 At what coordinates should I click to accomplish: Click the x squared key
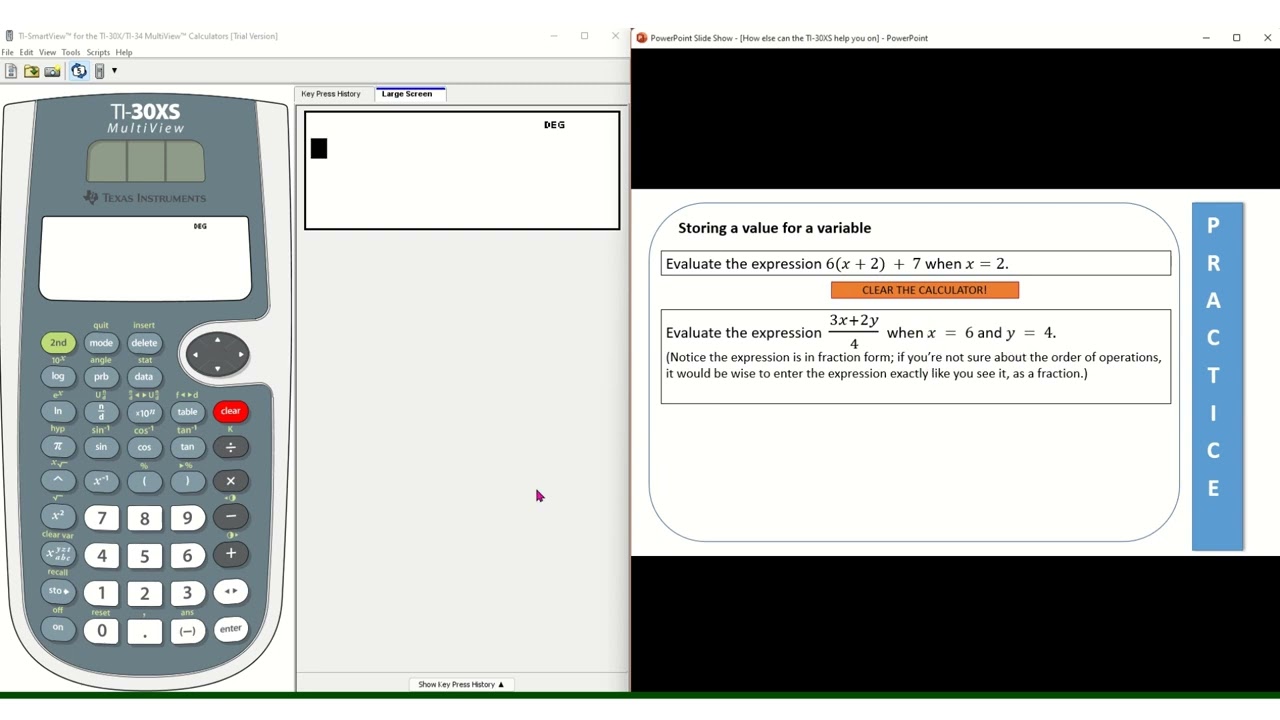pos(58,516)
